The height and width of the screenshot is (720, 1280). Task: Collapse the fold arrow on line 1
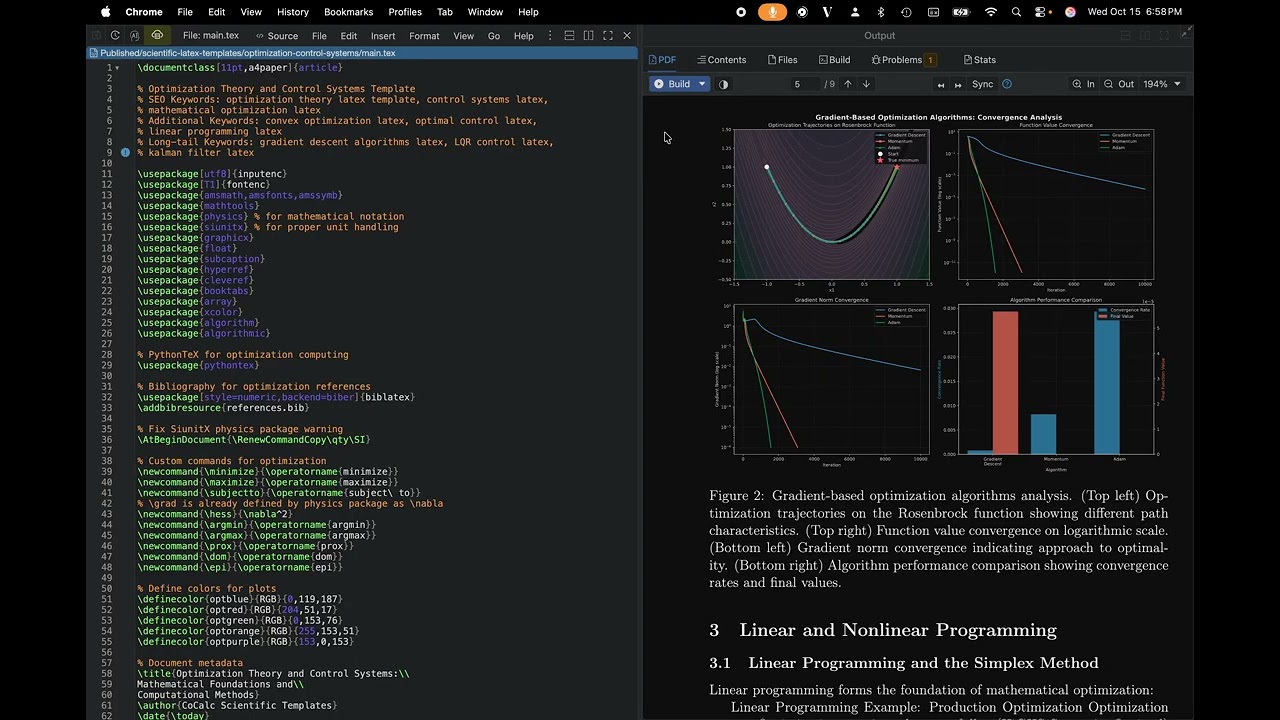(x=117, y=68)
